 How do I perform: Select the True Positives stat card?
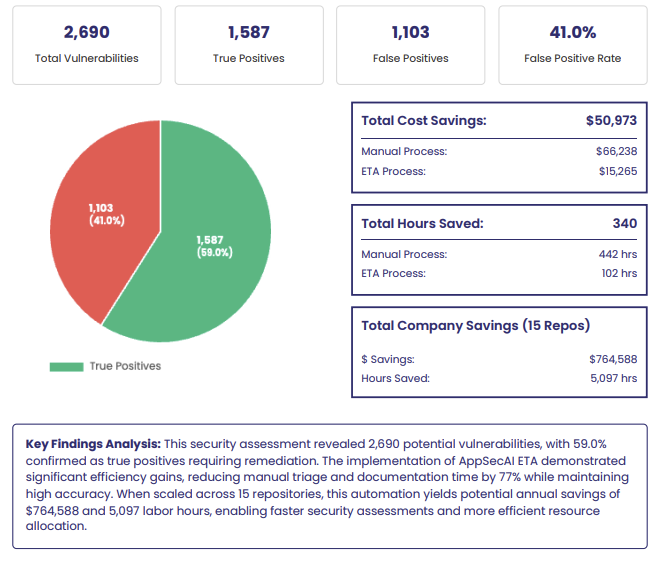pyautogui.click(x=248, y=44)
